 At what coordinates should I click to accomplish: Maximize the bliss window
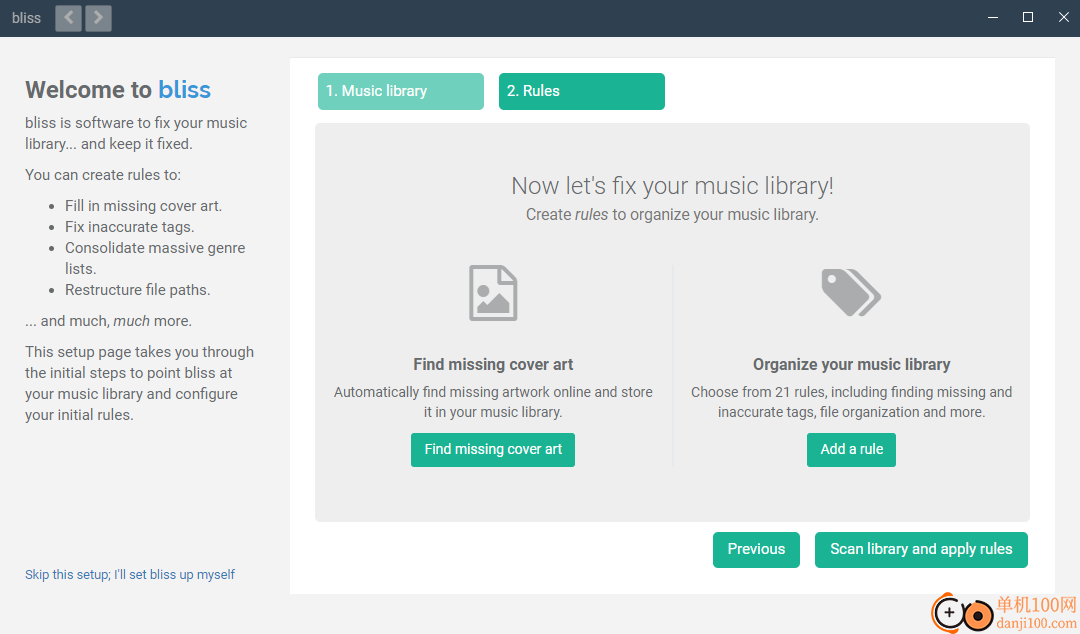pos(1028,18)
